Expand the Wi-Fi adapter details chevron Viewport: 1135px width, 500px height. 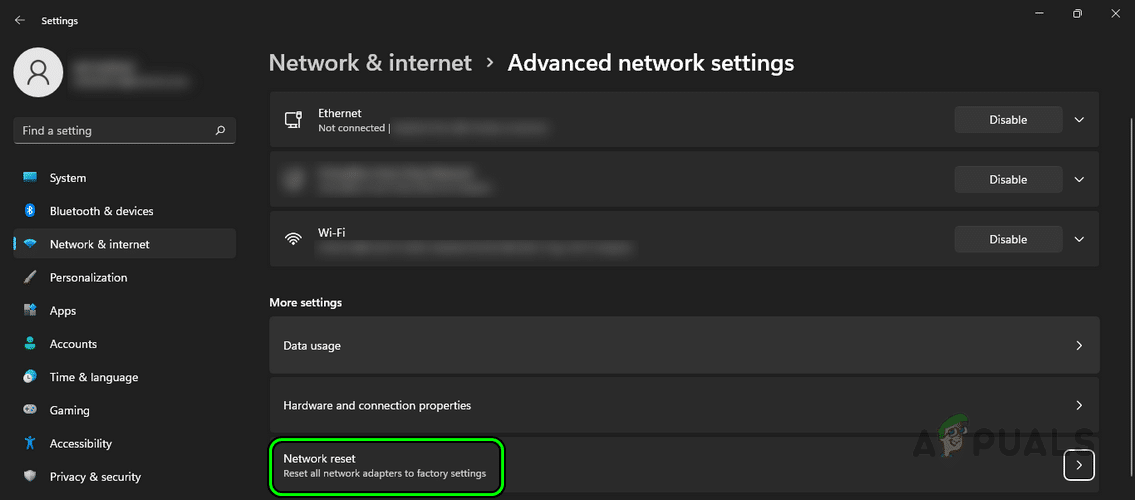click(1079, 240)
